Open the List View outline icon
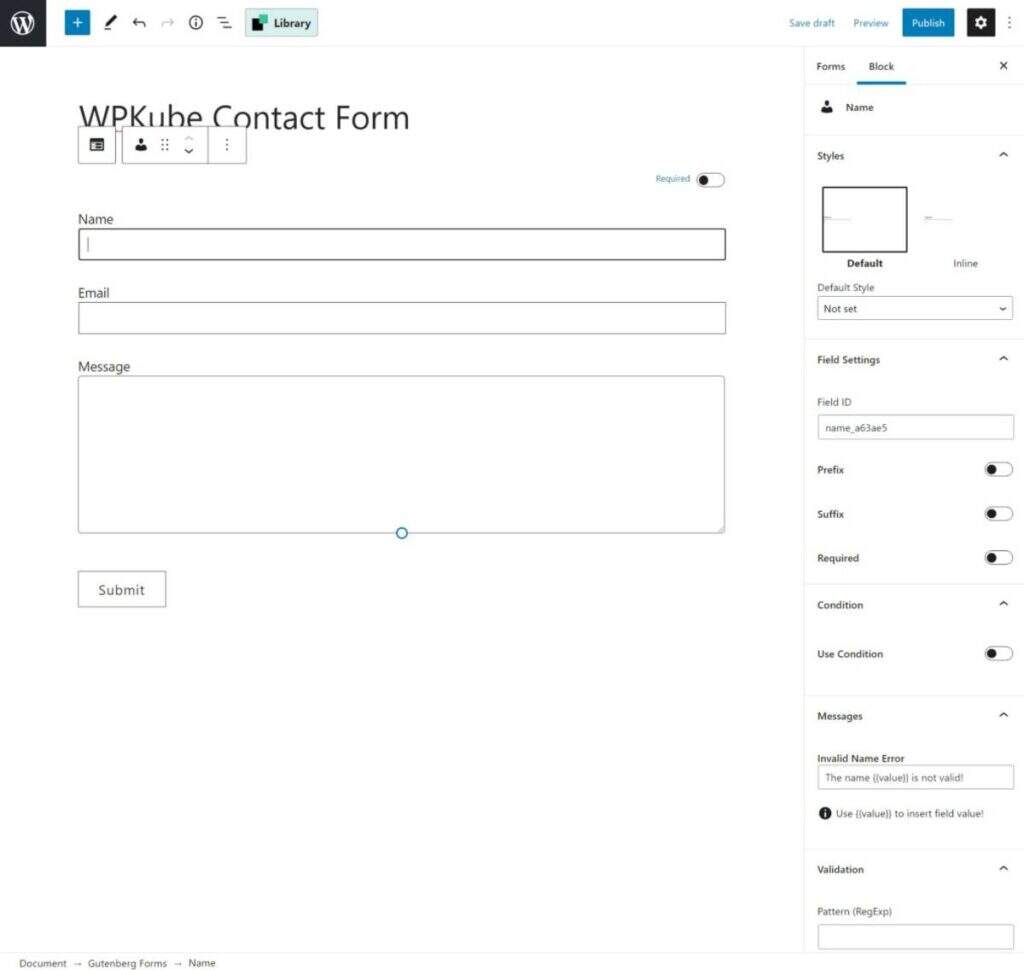Viewport: 1024px width, 970px height. [x=225, y=23]
